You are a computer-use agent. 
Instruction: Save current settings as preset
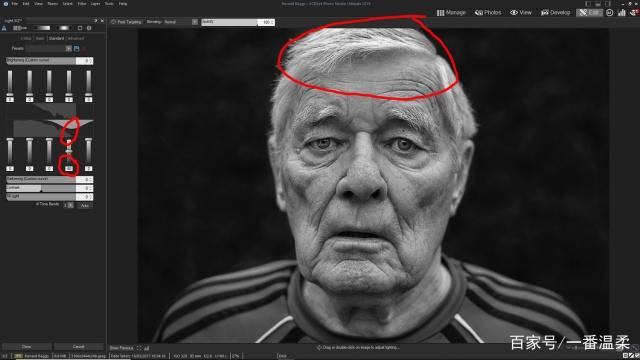[x=77, y=49]
